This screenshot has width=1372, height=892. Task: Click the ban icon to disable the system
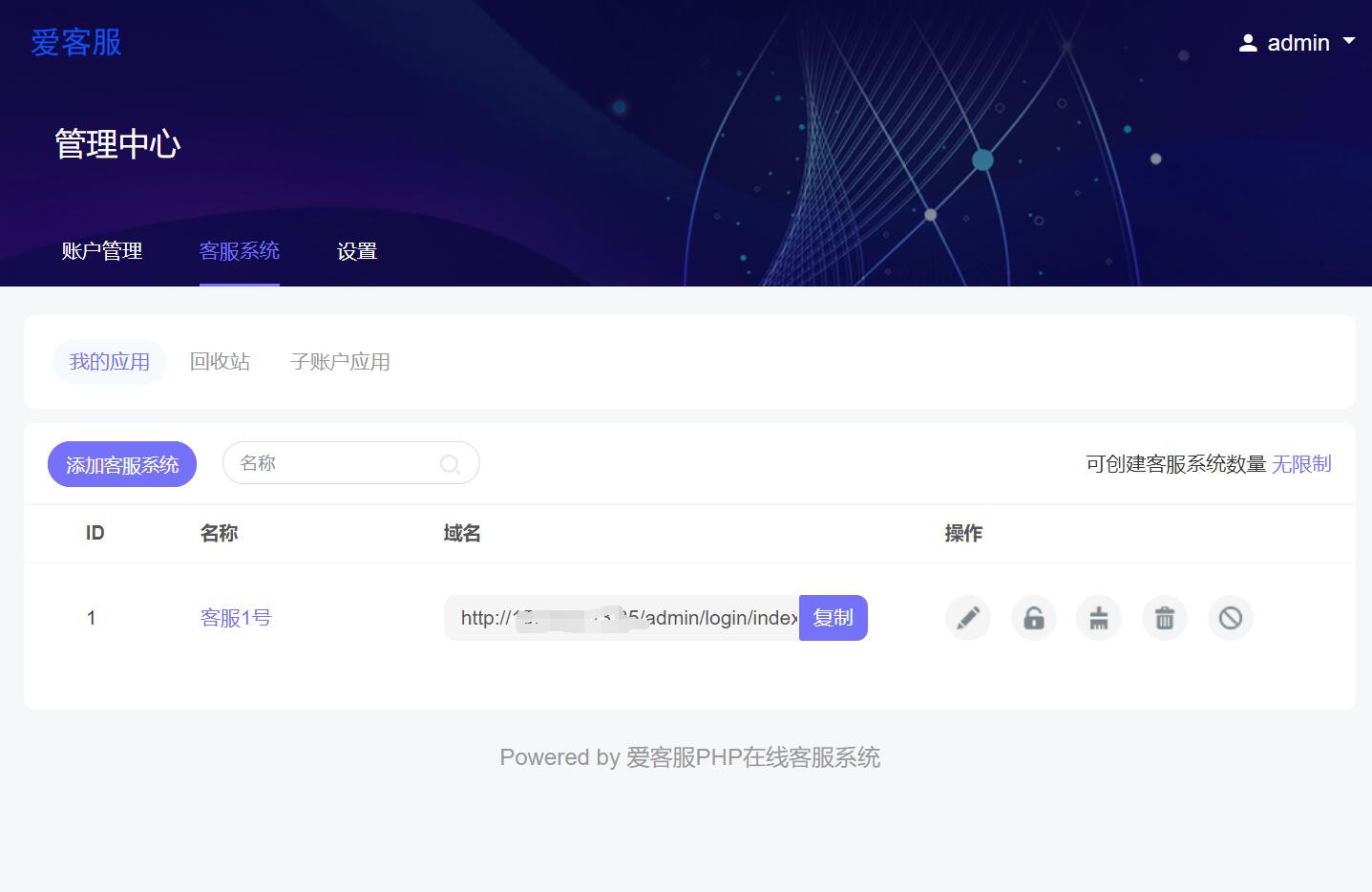click(x=1230, y=618)
